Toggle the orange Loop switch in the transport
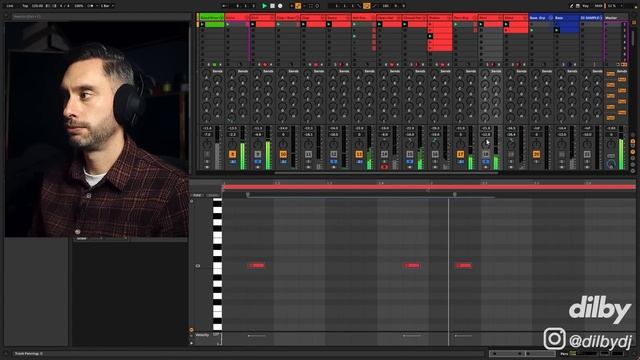Viewport: 640px width, 360px height. (x=367, y=6)
